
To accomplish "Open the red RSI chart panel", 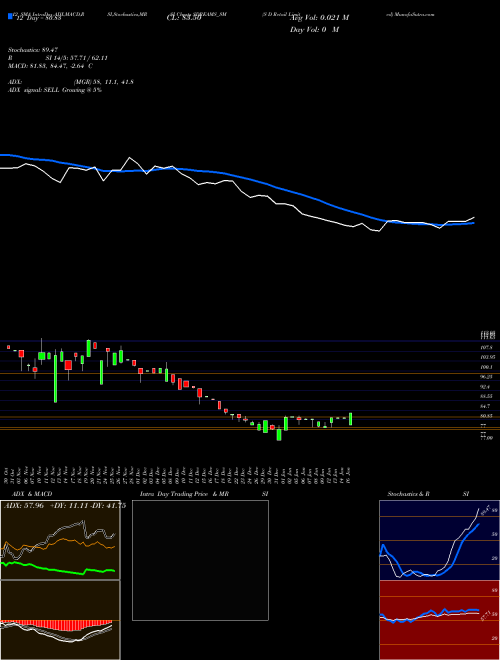I will (439, 620).
